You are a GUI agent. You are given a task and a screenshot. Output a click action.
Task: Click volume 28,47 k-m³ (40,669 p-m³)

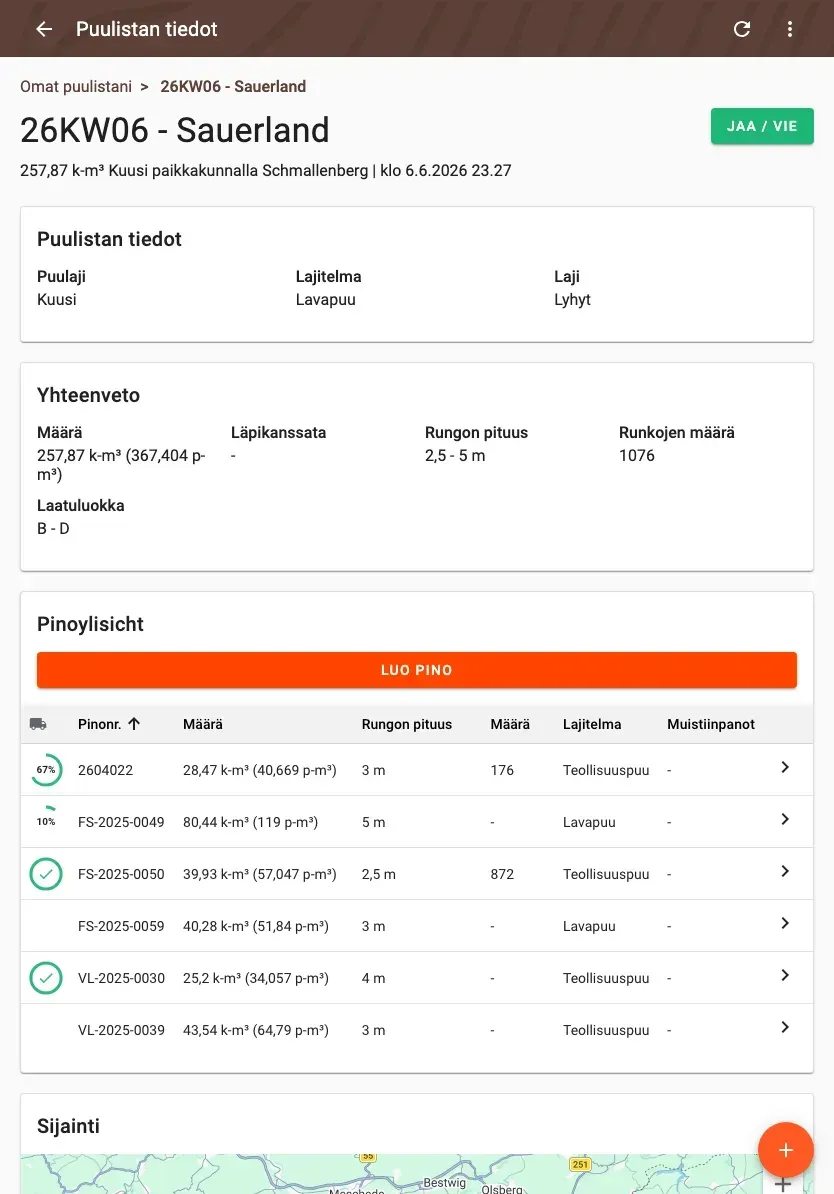(x=260, y=770)
